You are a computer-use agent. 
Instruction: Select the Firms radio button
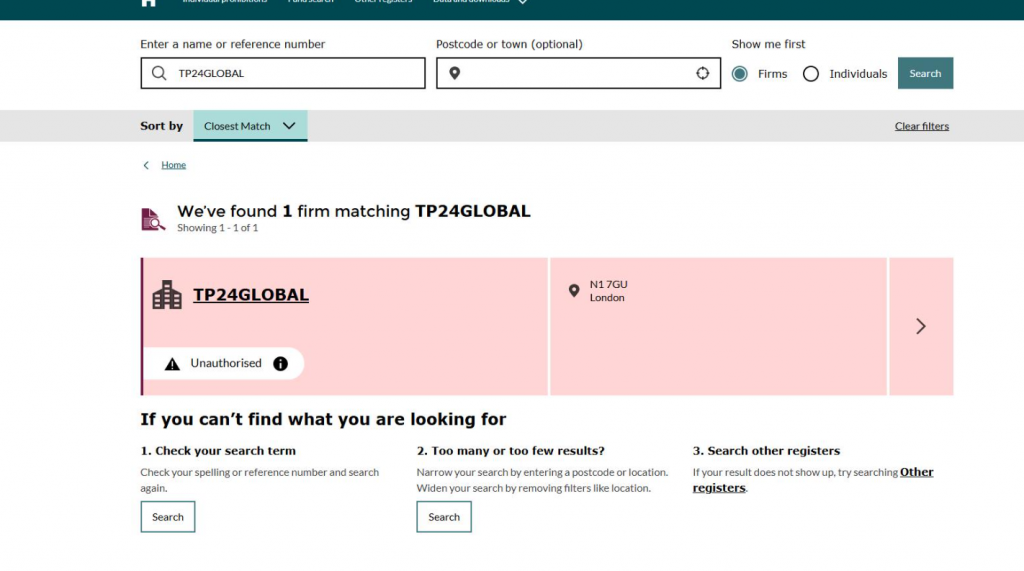pyautogui.click(x=739, y=74)
